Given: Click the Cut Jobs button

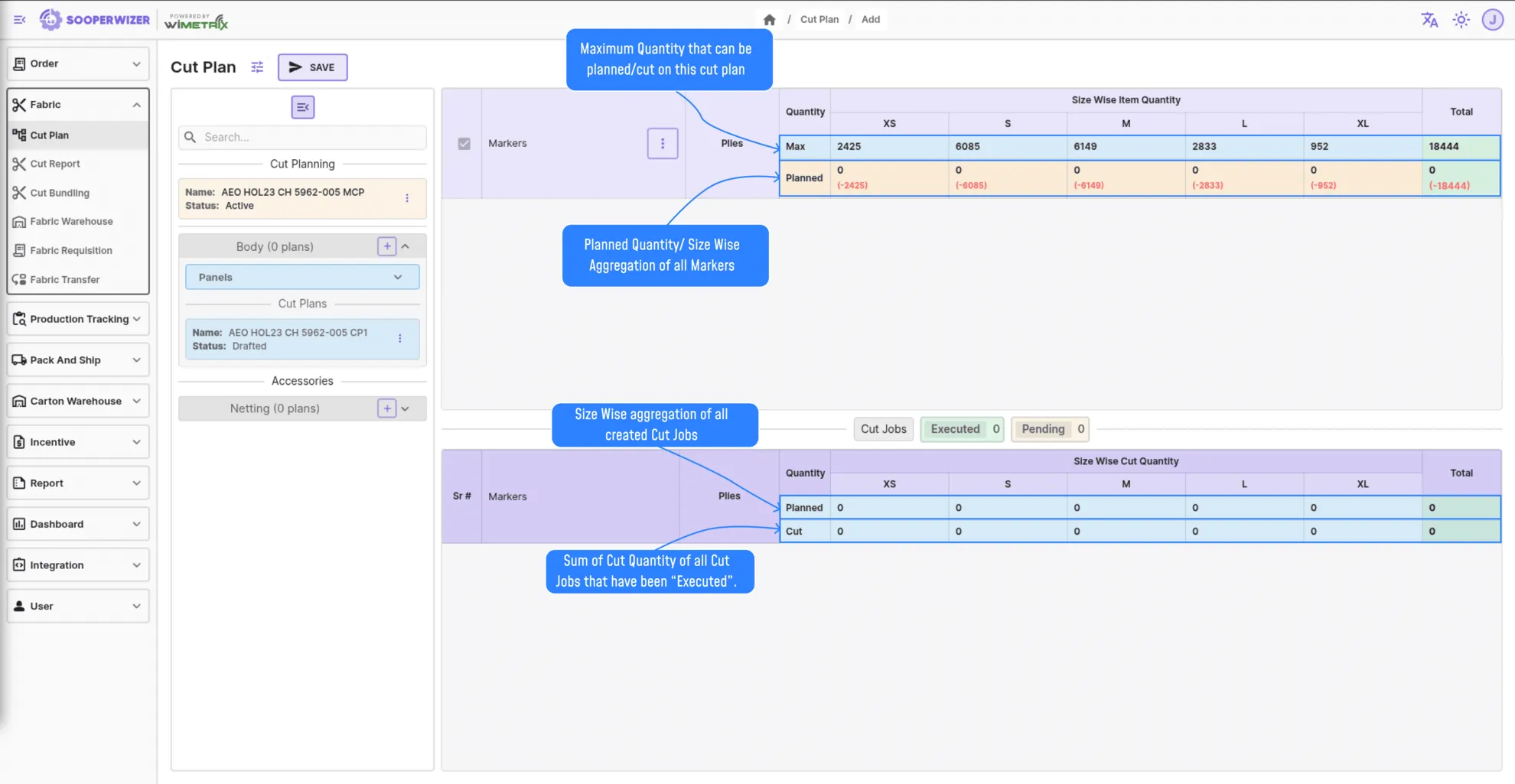Looking at the screenshot, I should pyautogui.click(x=883, y=429).
